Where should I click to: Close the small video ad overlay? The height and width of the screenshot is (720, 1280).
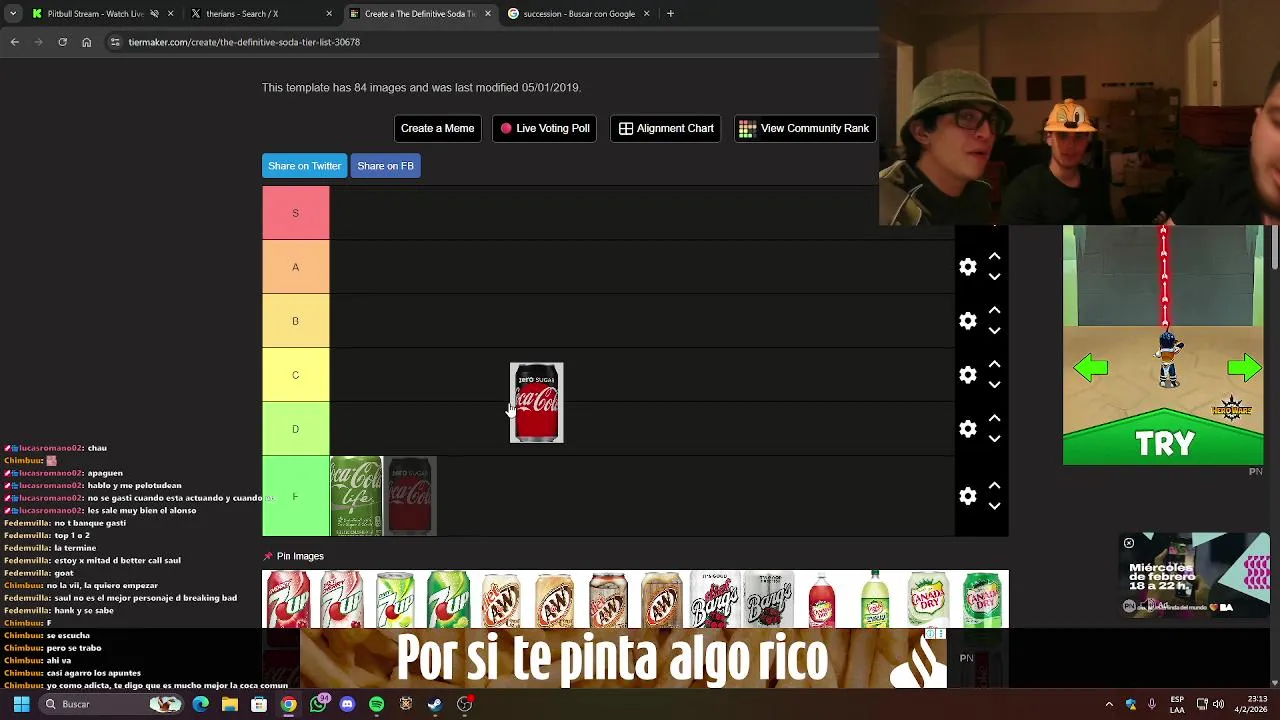coord(1129,543)
